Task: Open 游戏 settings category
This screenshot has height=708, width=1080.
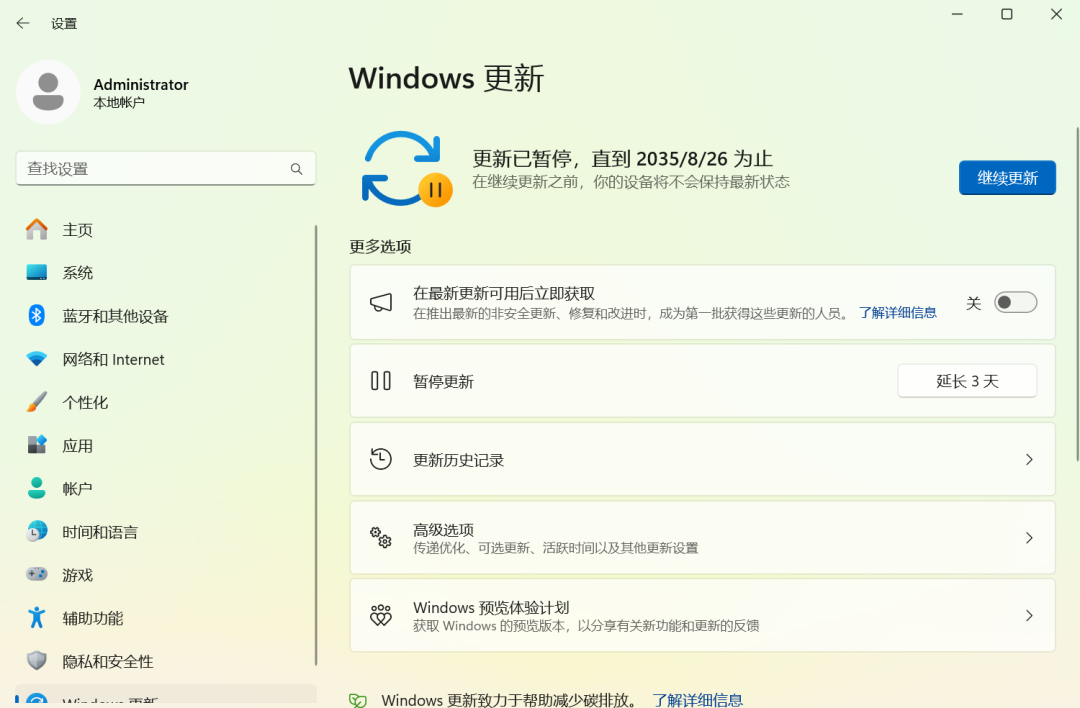Action: 165,574
